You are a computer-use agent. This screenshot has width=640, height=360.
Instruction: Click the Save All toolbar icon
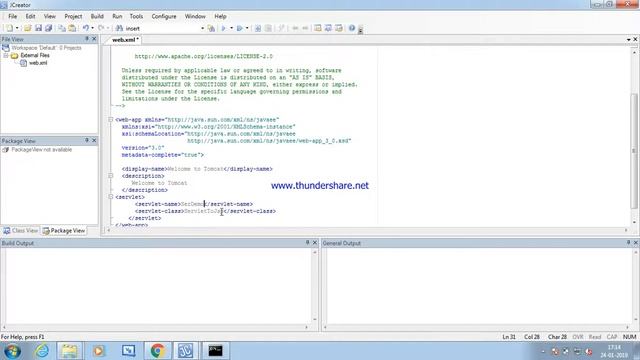click(48, 28)
